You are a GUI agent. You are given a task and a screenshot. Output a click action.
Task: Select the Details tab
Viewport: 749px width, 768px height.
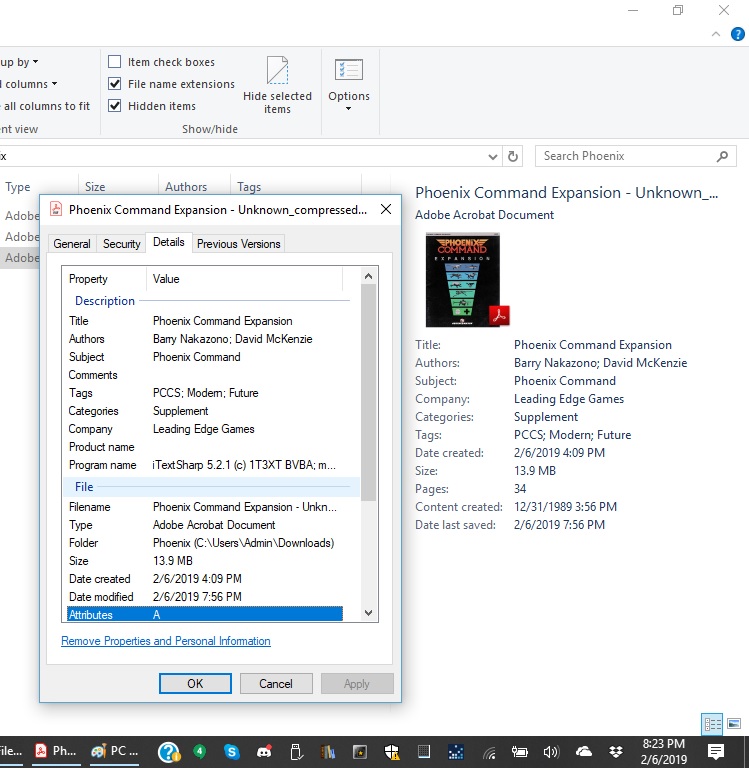(169, 242)
